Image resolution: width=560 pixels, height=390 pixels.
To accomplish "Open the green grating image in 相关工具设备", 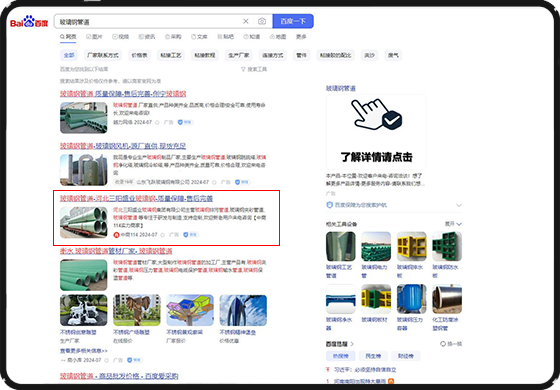I will (447, 246).
